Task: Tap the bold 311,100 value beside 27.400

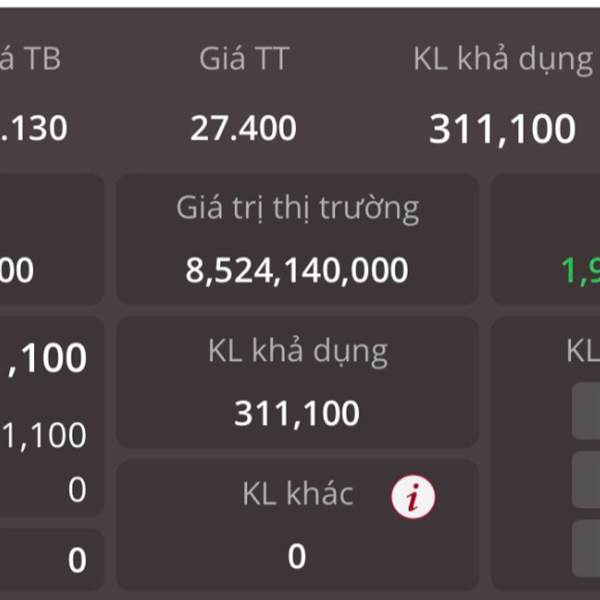Action: pyautogui.click(x=502, y=129)
